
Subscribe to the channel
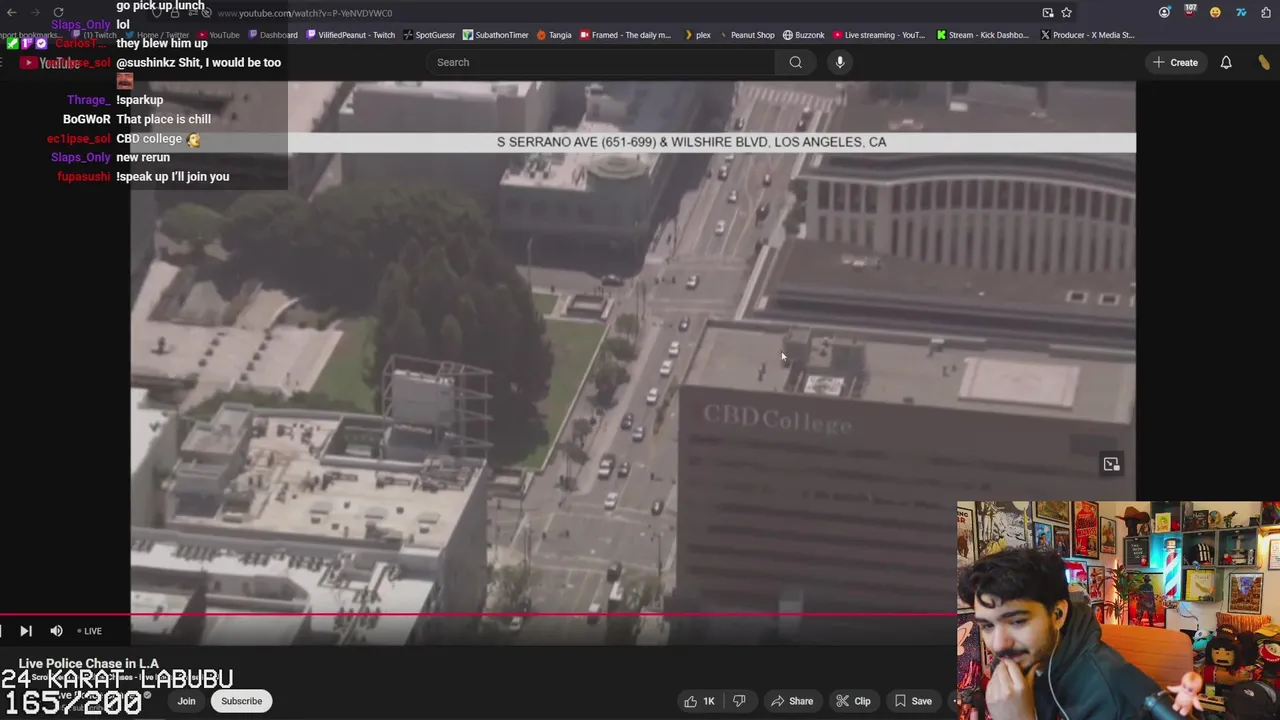[x=241, y=701]
